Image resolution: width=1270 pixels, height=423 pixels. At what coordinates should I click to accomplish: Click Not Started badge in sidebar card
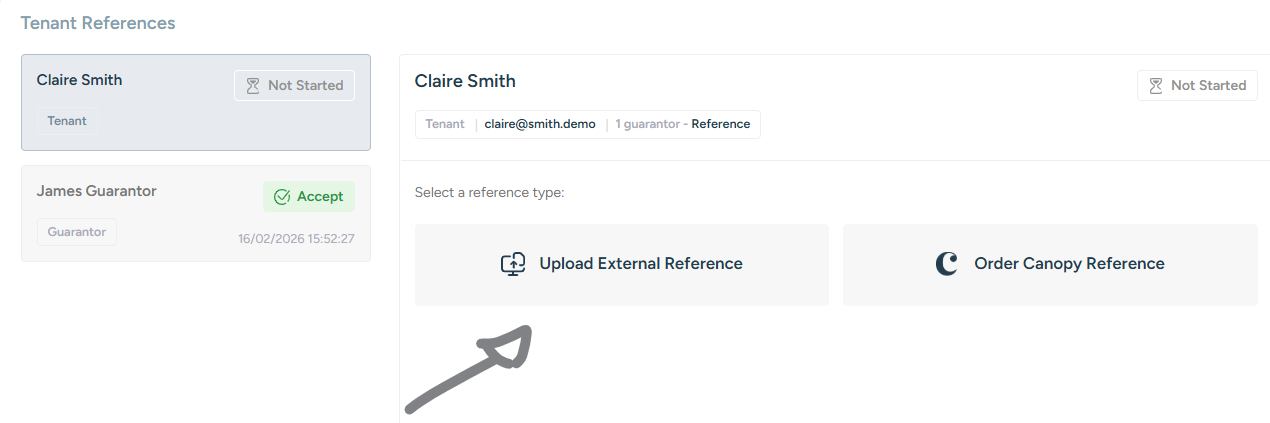click(294, 86)
